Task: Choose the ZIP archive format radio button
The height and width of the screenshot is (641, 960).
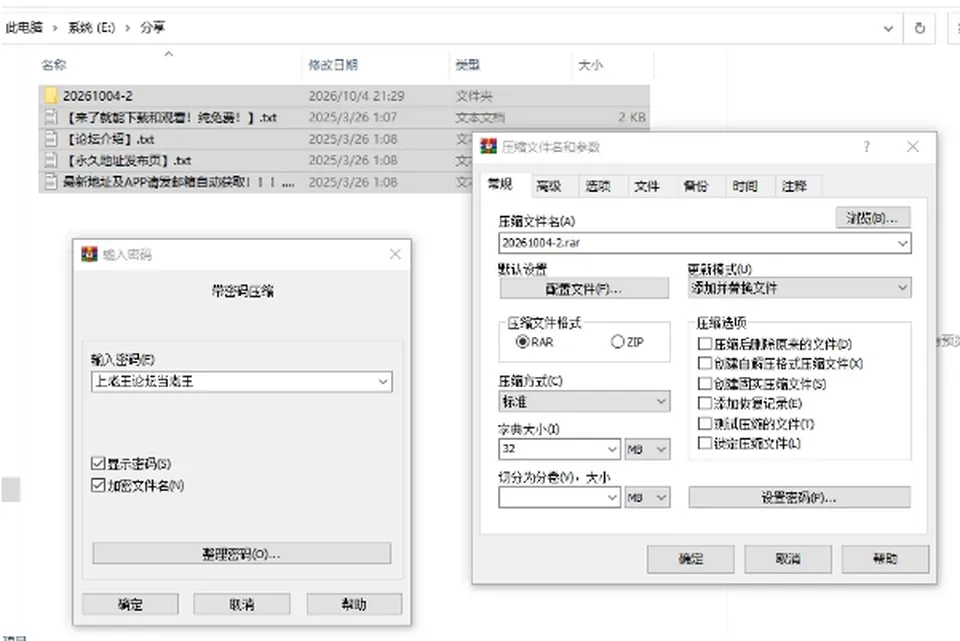Action: [617, 342]
